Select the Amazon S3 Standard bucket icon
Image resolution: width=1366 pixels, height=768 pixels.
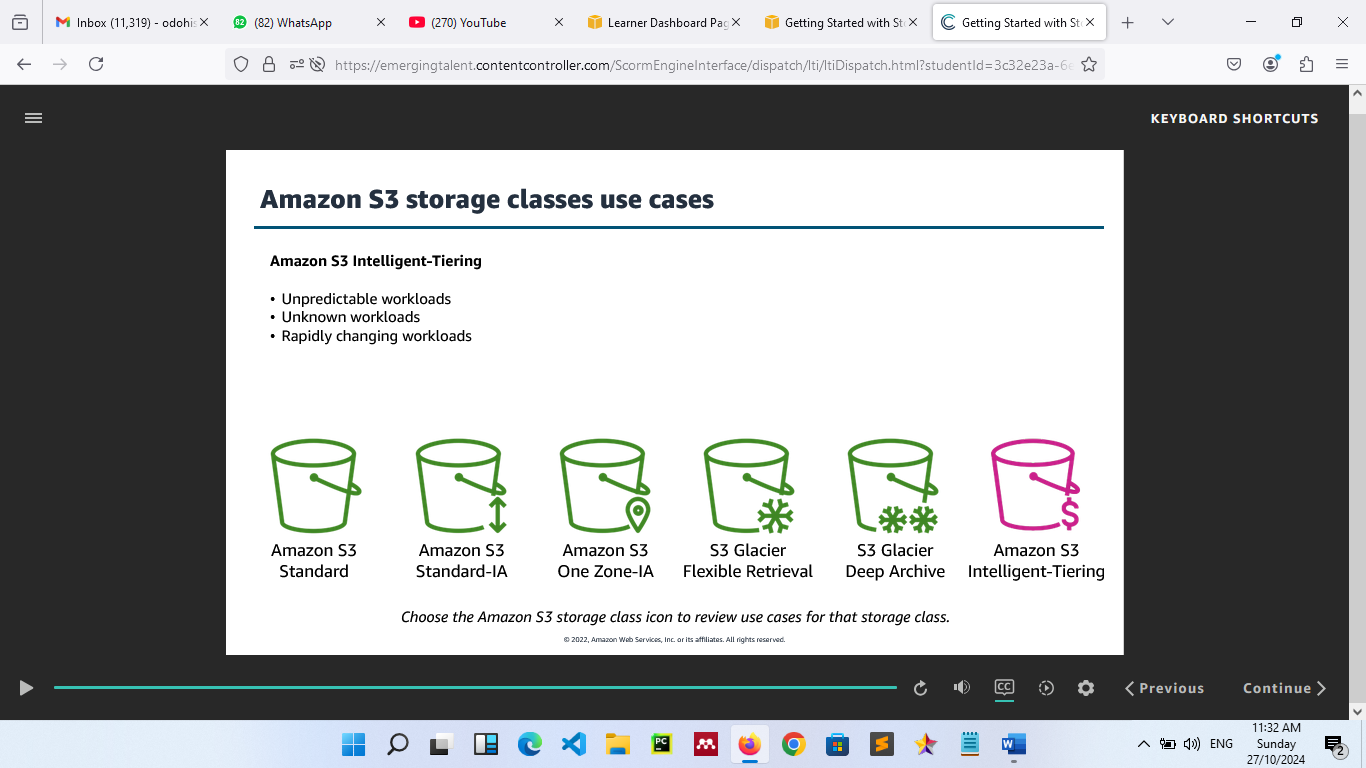tap(314, 486)
